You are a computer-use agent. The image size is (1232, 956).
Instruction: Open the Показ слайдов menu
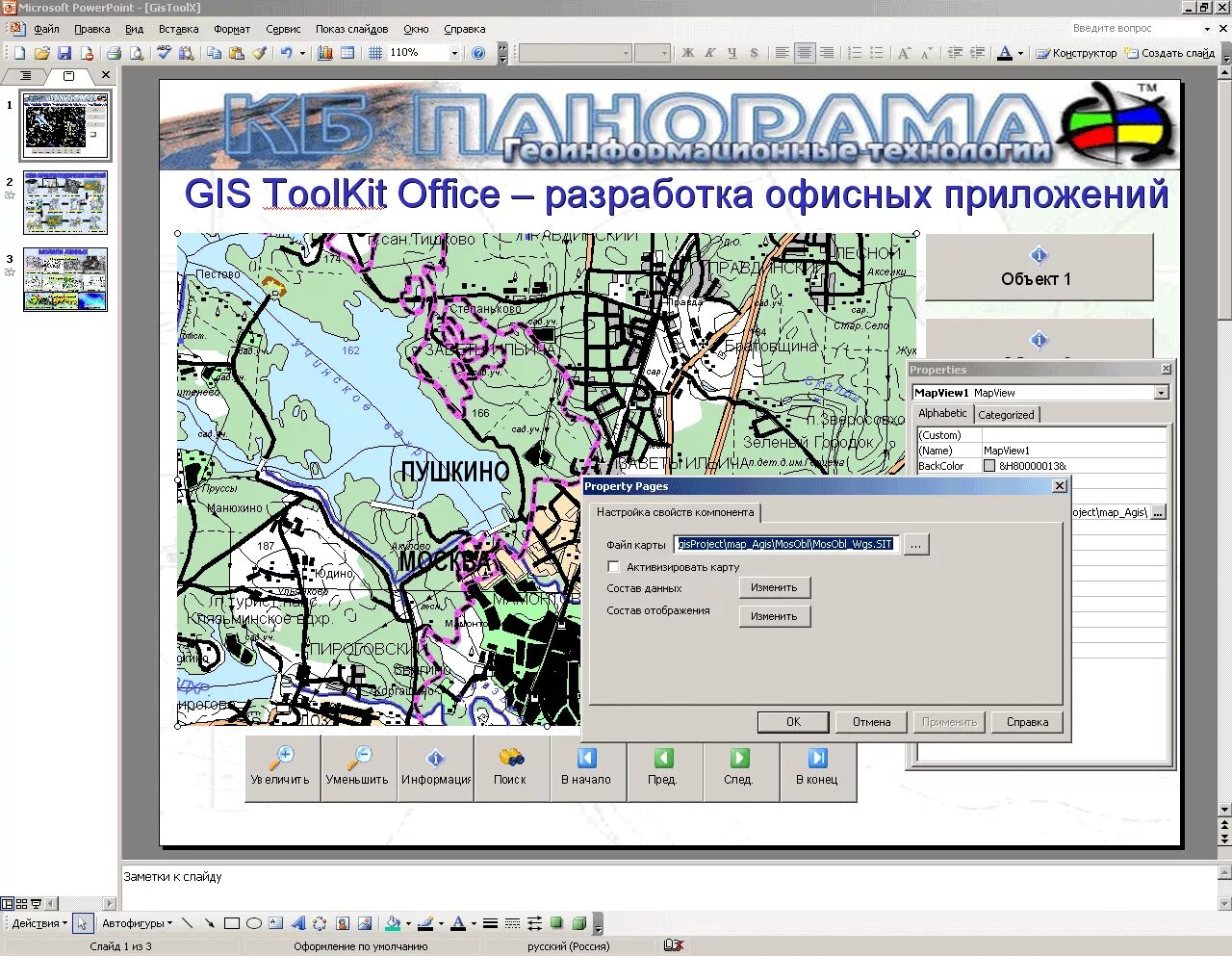pyautogui.click(x=351, y=29)
